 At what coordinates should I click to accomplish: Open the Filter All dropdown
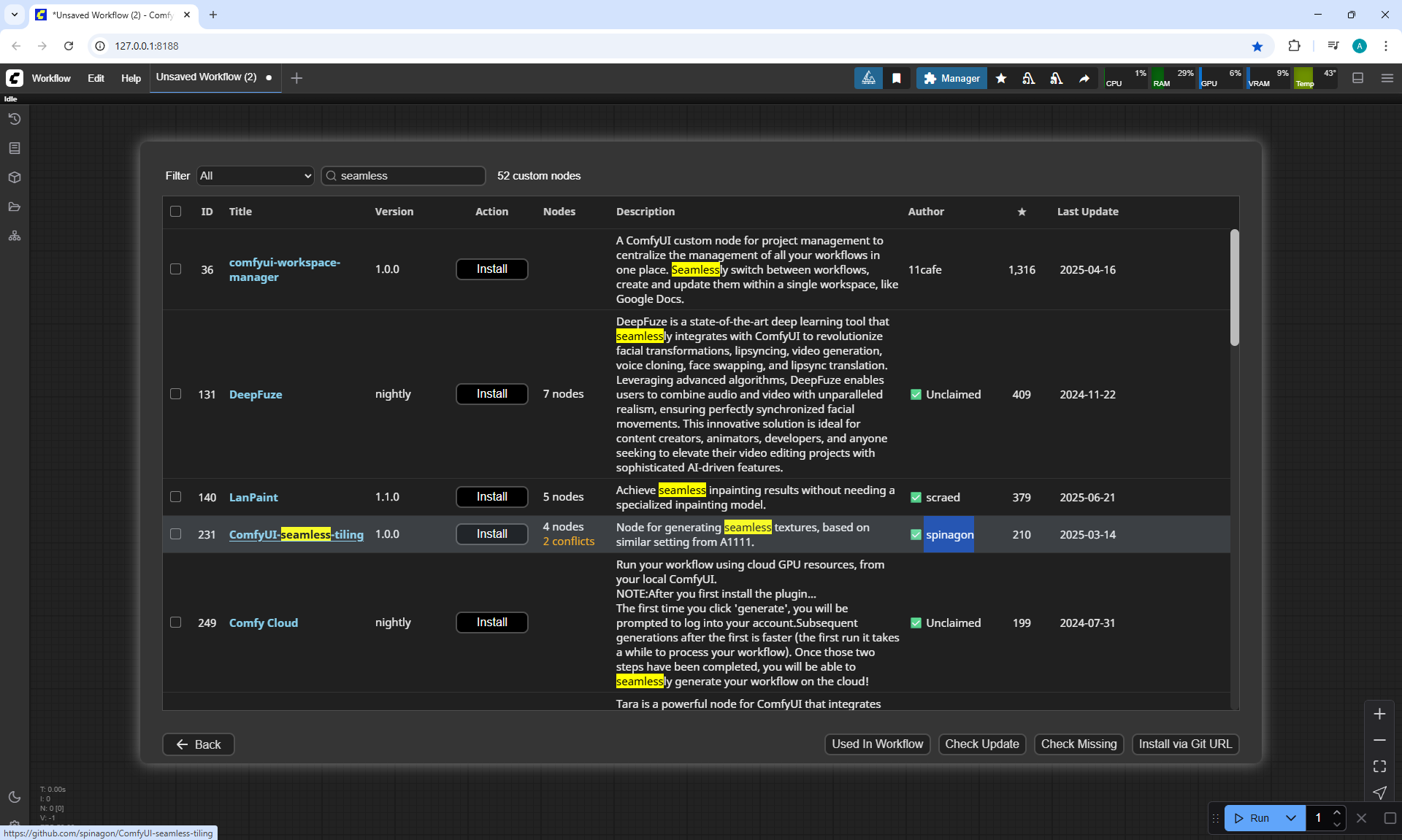click(255, 176)
